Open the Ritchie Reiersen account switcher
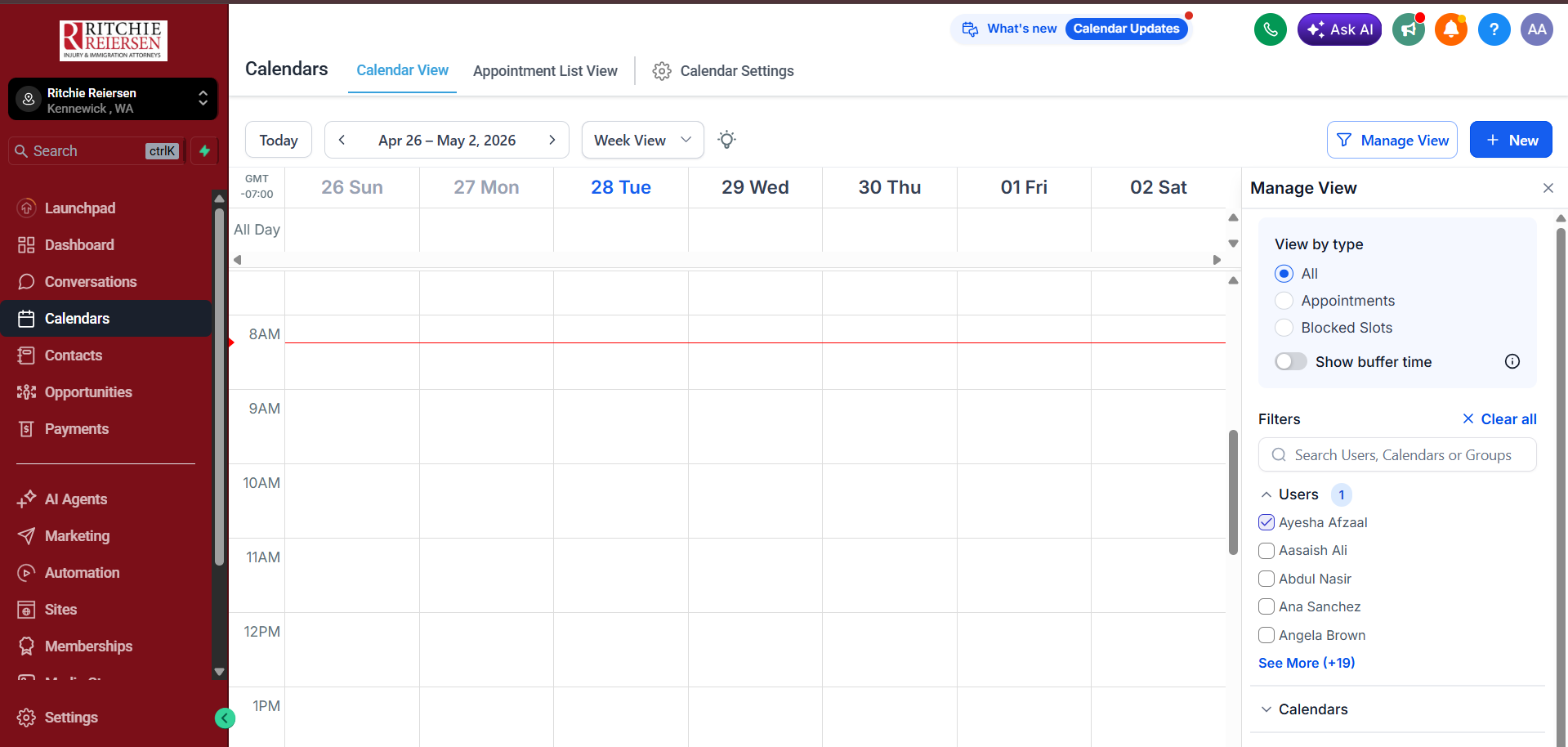This screenshot has height=747, width=1568. point(113,99)
